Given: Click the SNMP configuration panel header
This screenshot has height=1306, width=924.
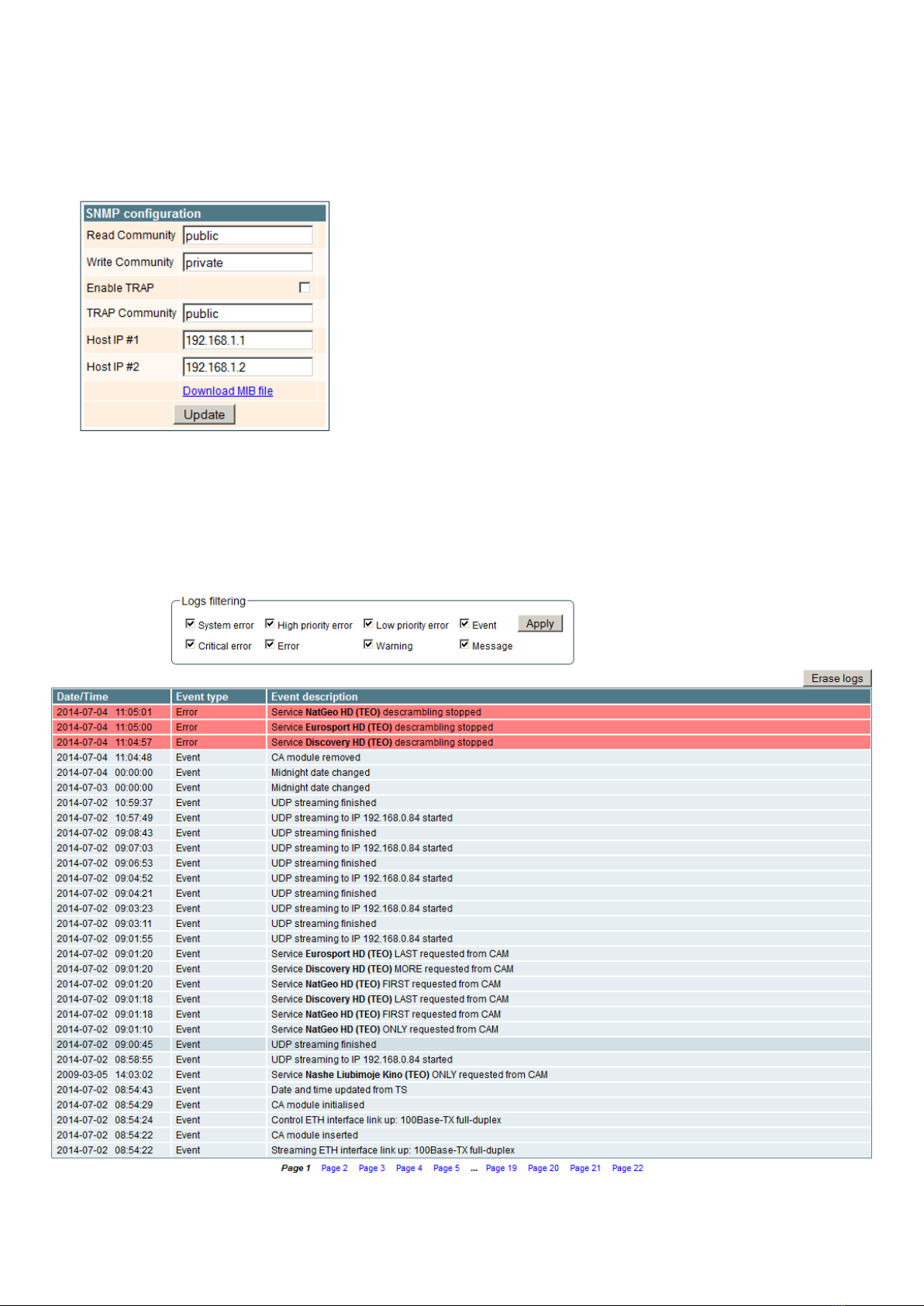Looking at the screenshot, I should coord(205,213).
